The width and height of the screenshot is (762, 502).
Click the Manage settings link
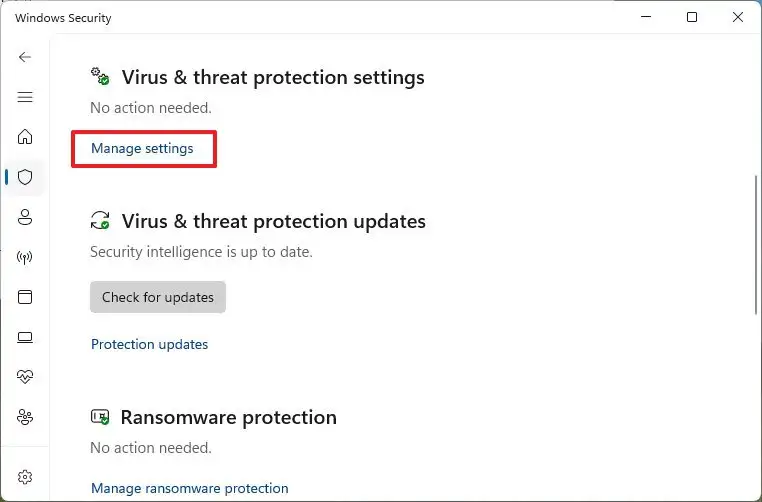click(x=142, y=148)
